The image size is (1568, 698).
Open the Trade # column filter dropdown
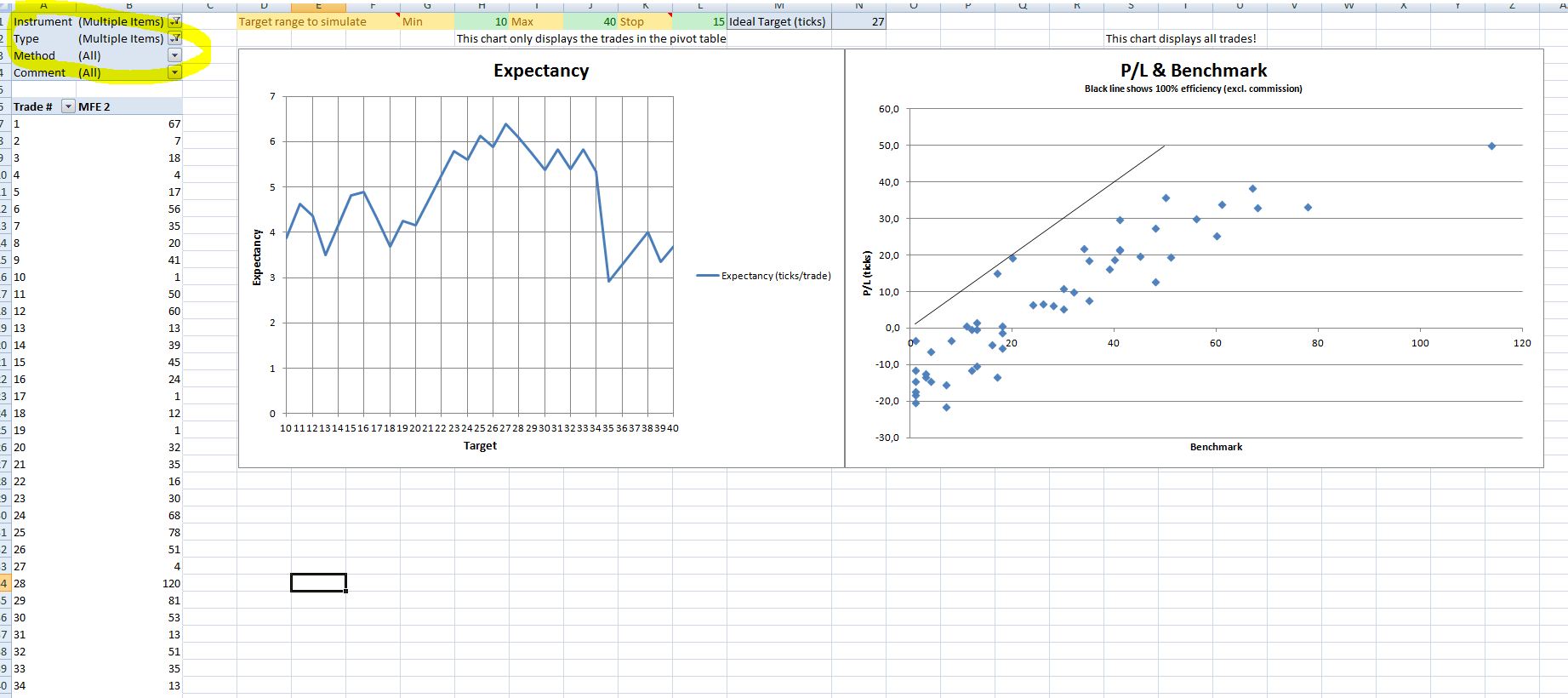click(x=69, y=106)
